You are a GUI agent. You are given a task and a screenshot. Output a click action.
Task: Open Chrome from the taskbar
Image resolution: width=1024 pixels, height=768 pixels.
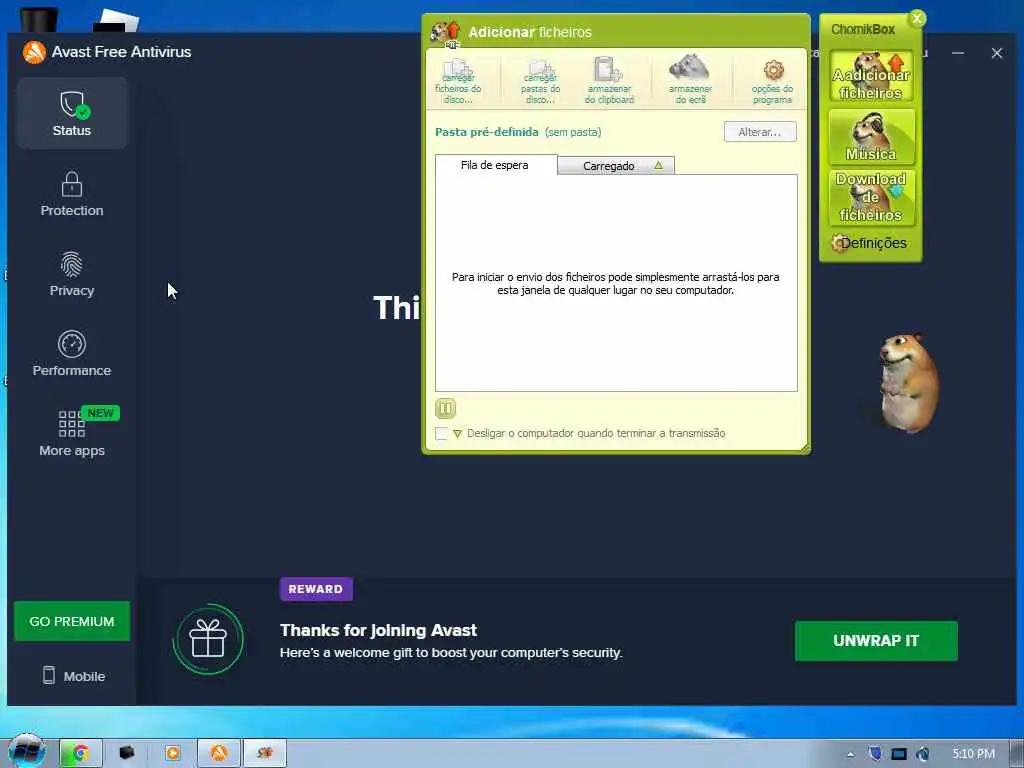pyautogui.click(x=81, y=753)
